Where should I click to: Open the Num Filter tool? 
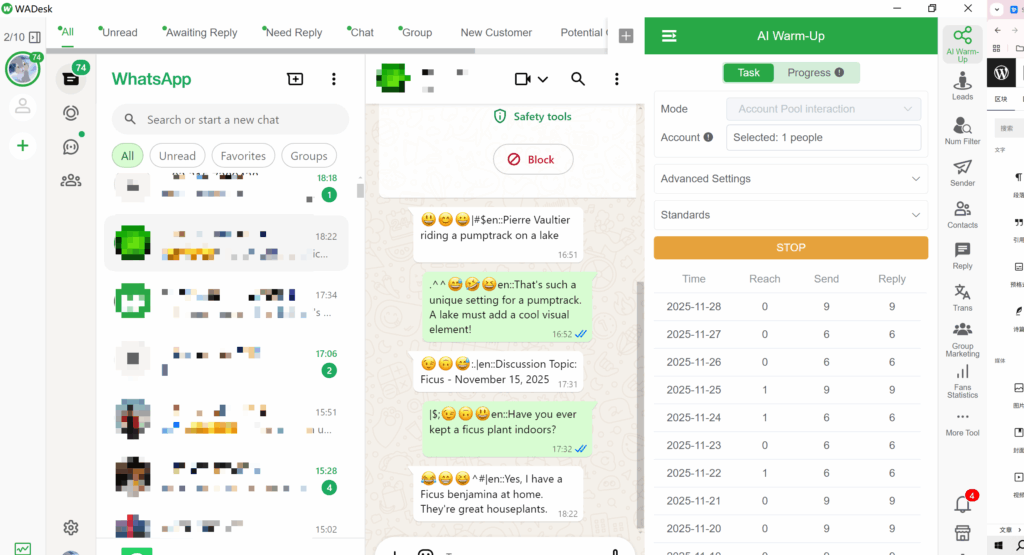[x=962, y=129]
